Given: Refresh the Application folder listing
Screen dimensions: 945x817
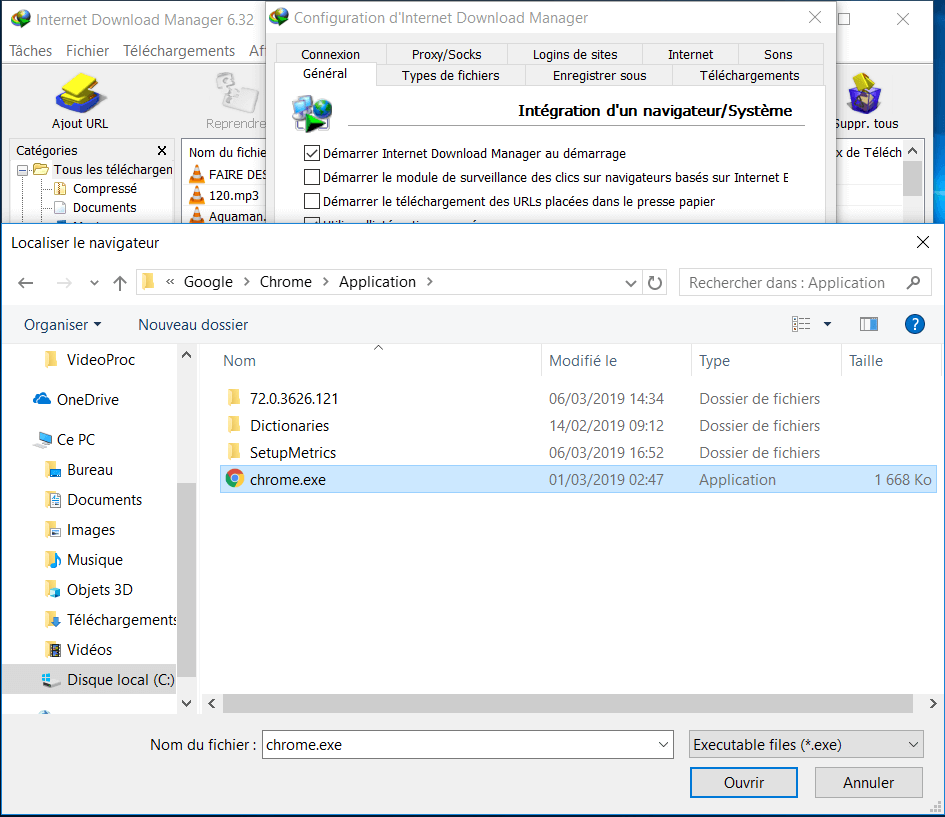Looking at the screenshot, I should pos(655,282).
